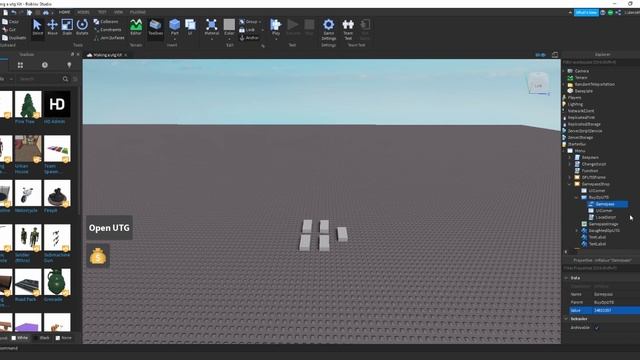Anchor the selected part
Viewport: 640px width, 360px height.
point(249,38)
